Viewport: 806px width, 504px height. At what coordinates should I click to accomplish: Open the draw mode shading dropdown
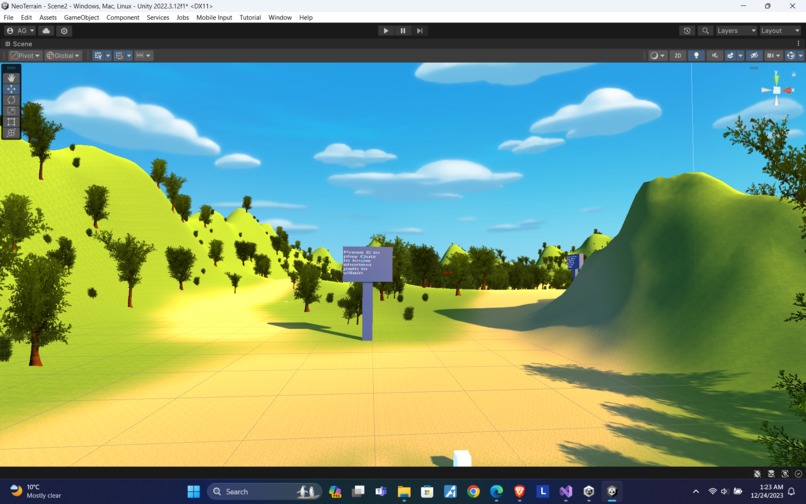click(x=657, y=56)
